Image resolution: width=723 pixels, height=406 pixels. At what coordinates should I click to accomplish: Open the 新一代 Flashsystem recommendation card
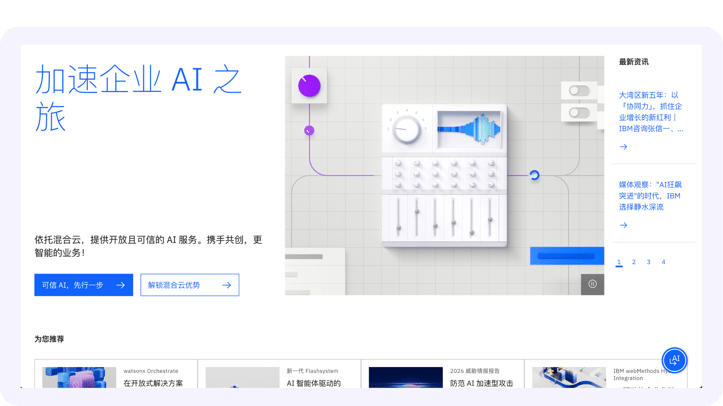pos(279,374)
